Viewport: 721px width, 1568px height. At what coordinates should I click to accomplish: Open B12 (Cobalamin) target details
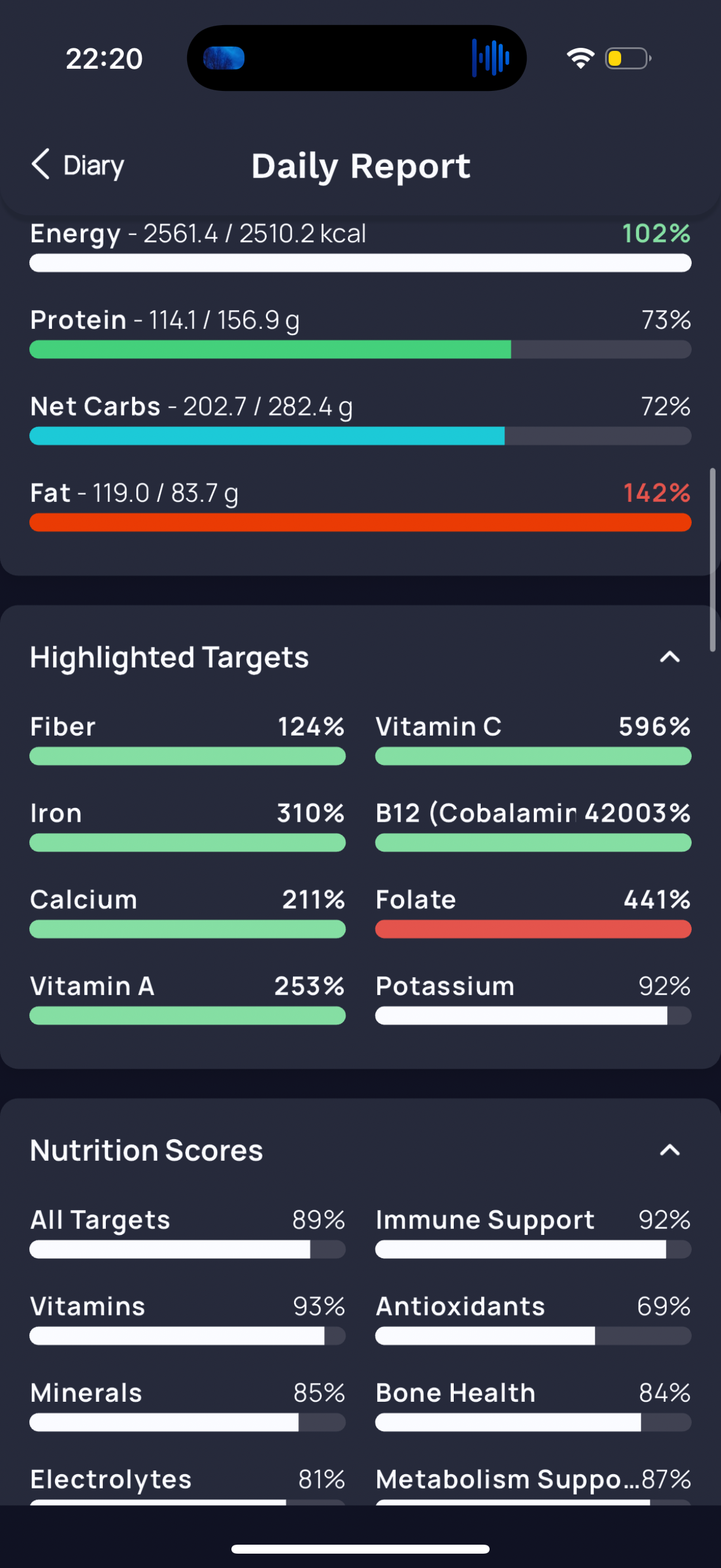point(533,825)
